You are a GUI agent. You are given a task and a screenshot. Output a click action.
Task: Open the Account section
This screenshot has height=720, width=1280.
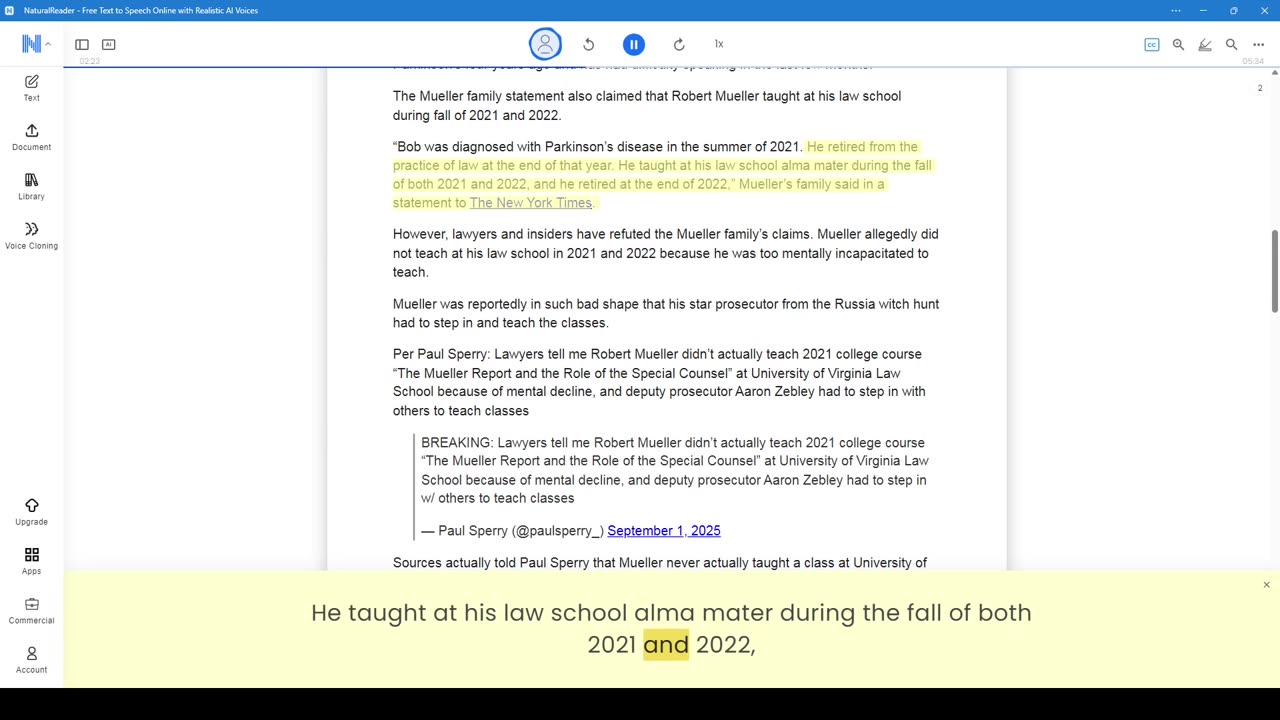(x=32, y=660)
